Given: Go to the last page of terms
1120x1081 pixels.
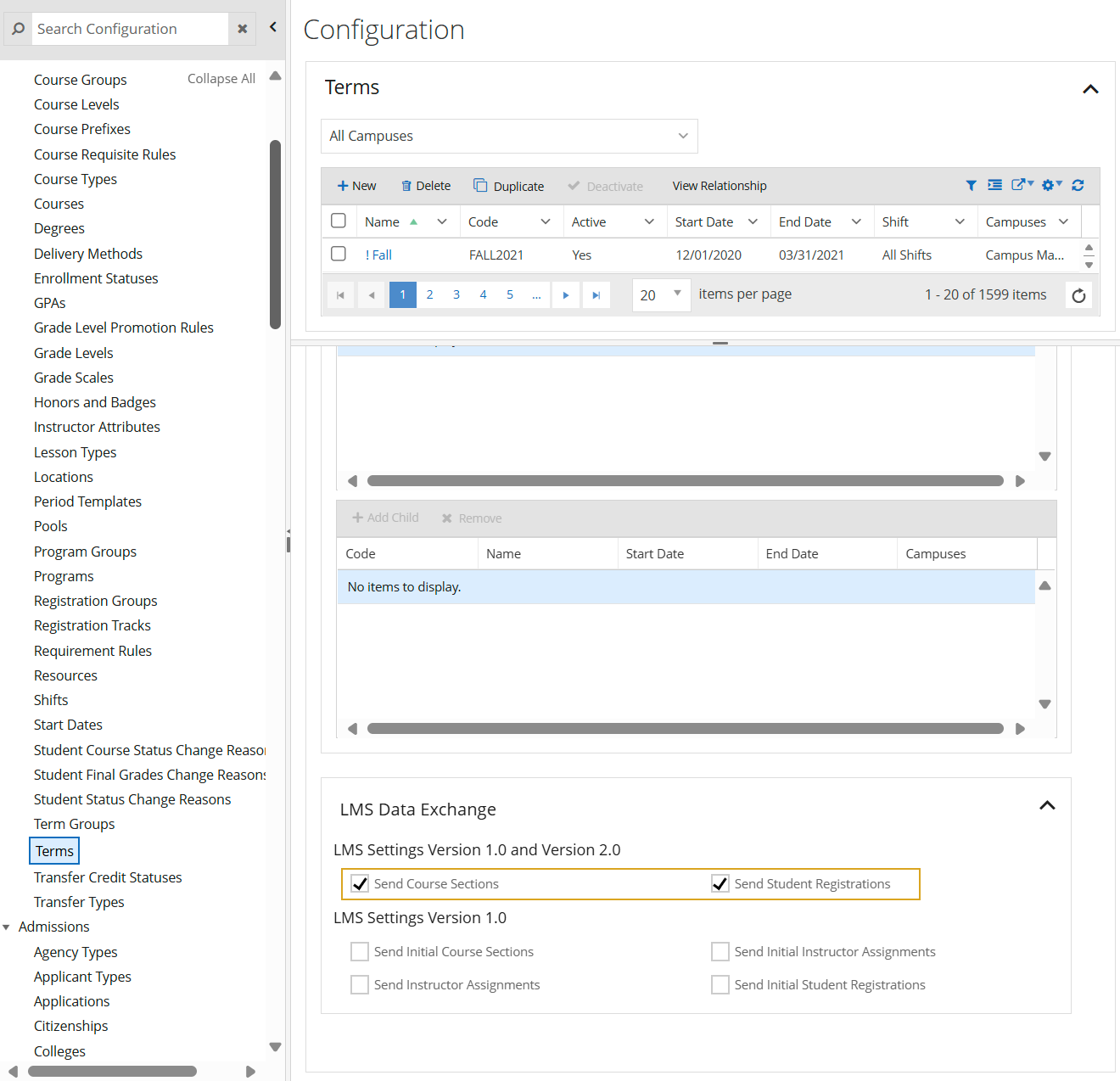Looking at the screenshot, I should coord(596,295).
